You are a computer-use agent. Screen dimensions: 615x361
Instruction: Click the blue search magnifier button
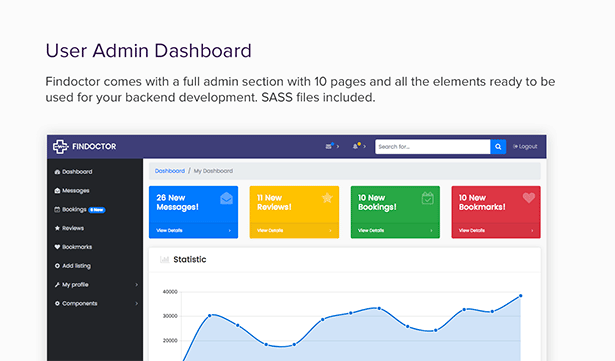click(498, 147)
